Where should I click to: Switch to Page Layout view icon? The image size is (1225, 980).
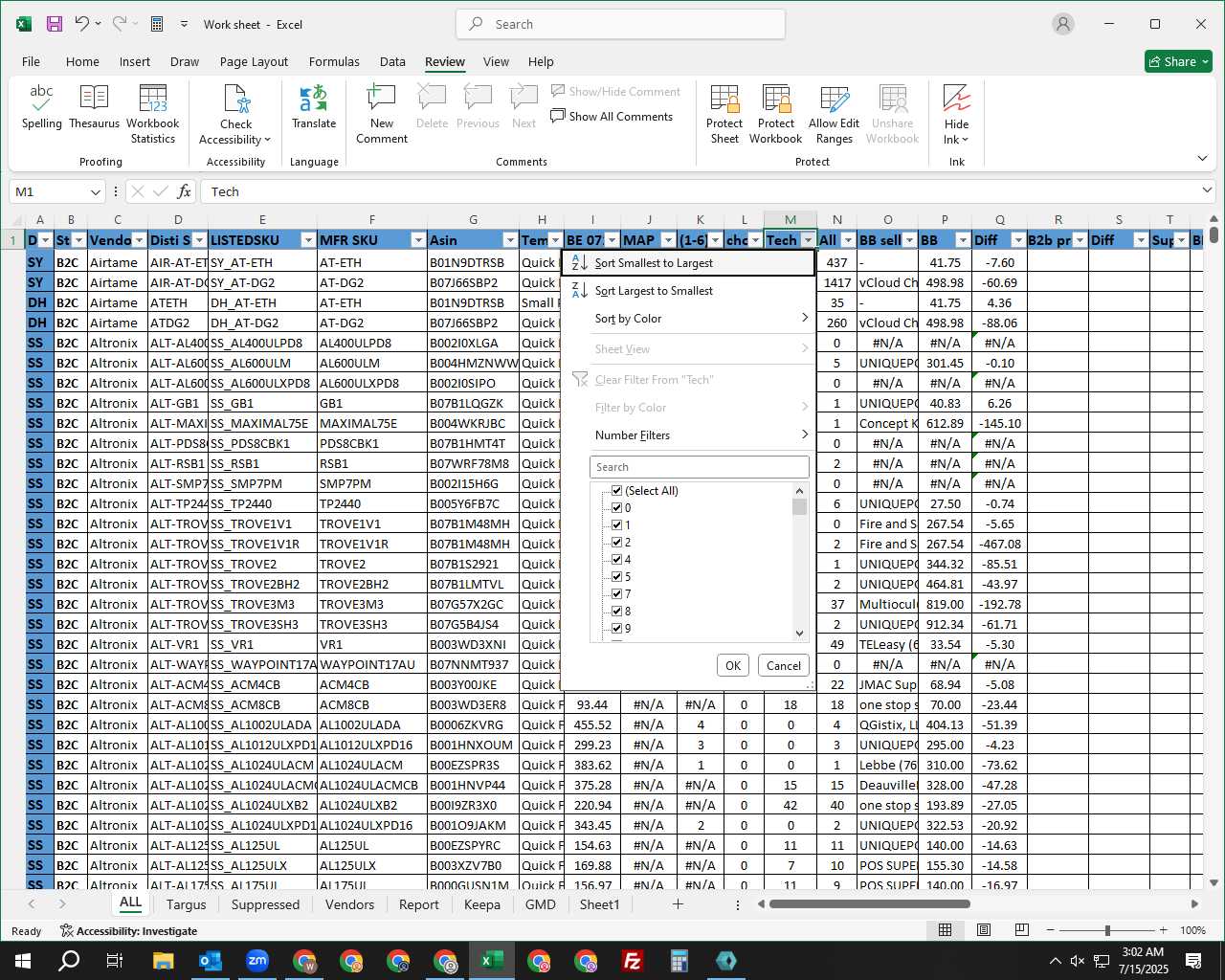tap(983, 930)
